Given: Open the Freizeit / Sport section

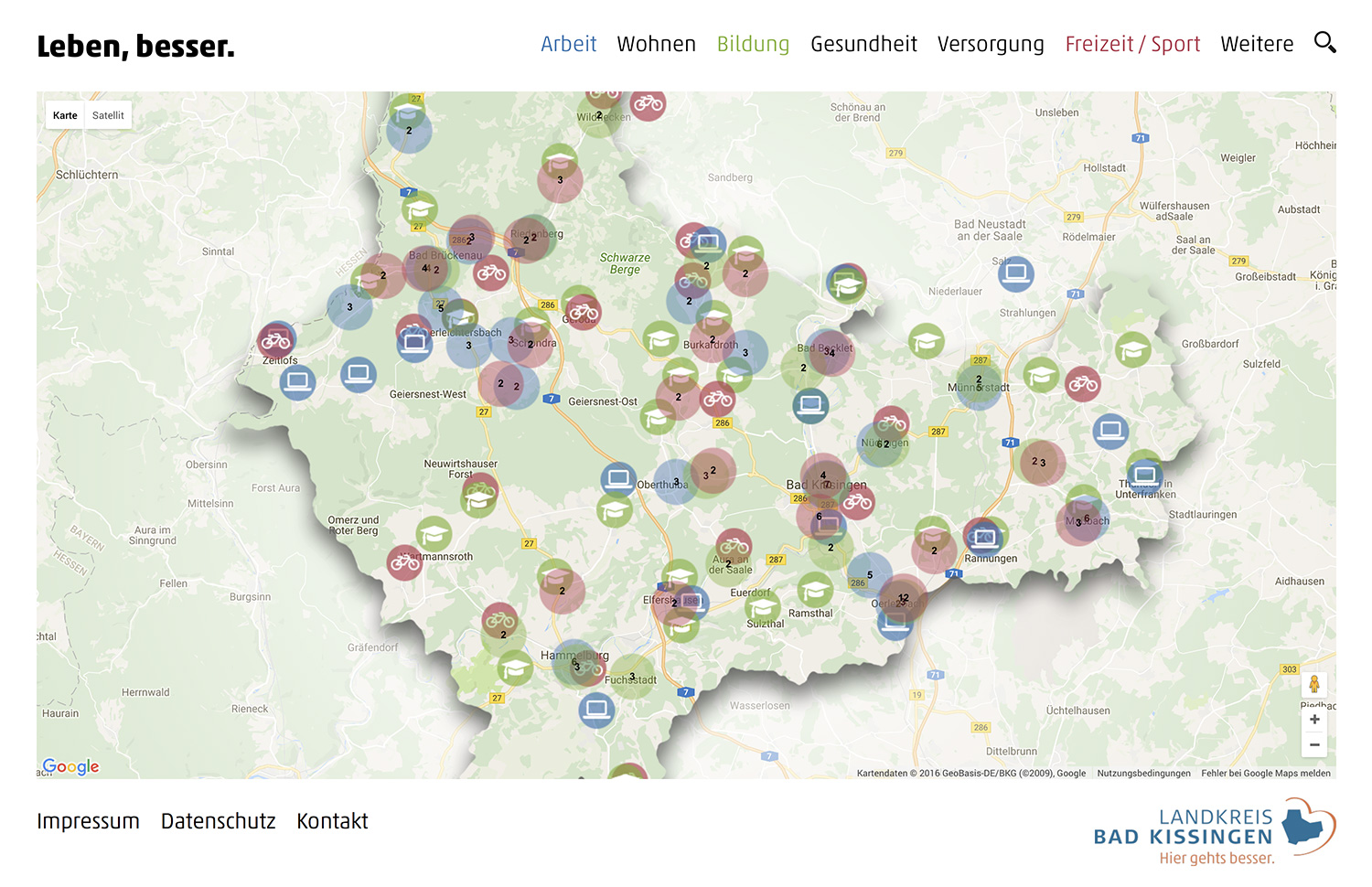Looking at the screenshot, I should tap(1132, 44).
